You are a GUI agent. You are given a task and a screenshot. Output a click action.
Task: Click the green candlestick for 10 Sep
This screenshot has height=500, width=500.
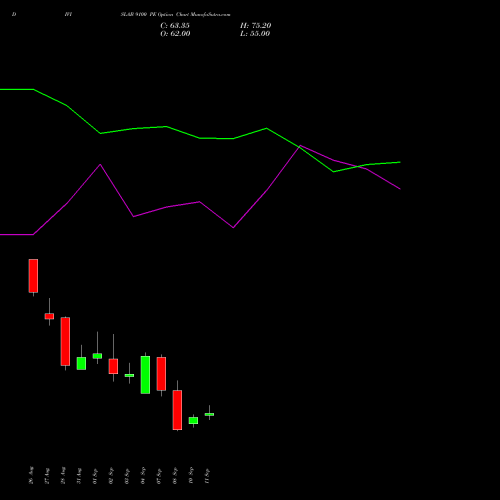click(x=193, y=420)
